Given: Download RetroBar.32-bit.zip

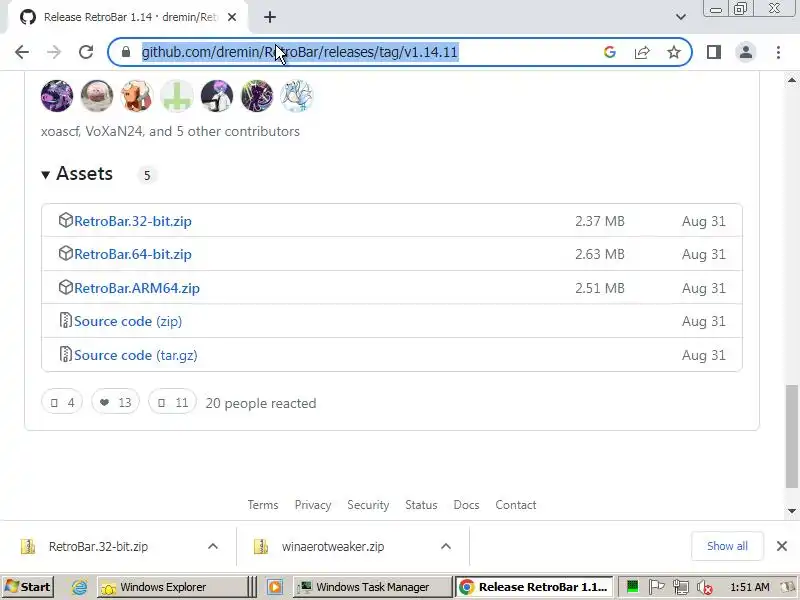Looking at the screenshot, I should (133, 221).
